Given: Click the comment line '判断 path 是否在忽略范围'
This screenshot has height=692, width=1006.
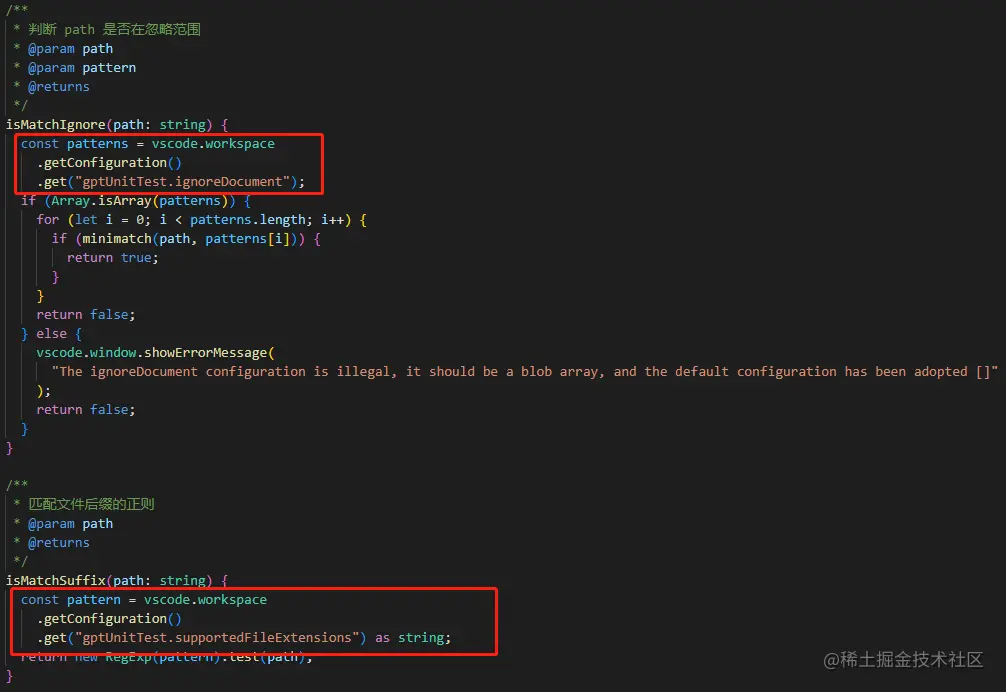Looking at the screenshot, I should point(114,30).
